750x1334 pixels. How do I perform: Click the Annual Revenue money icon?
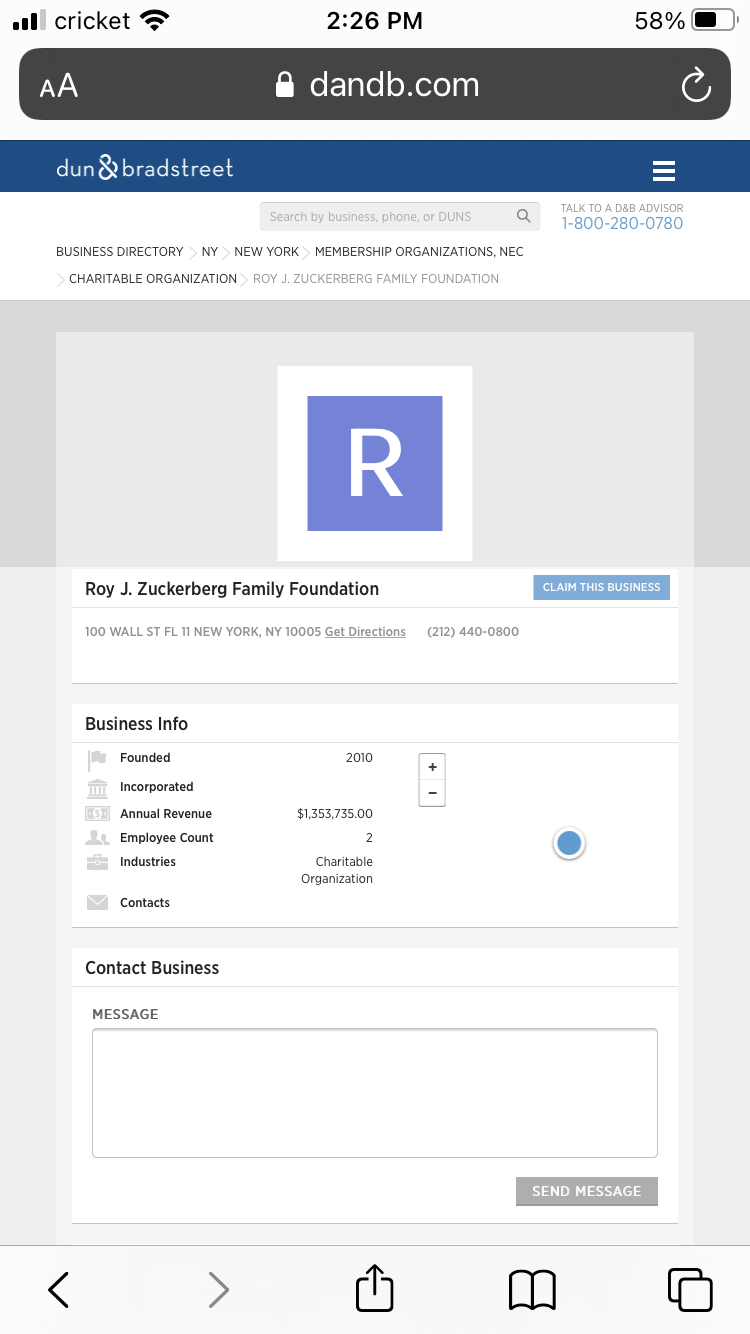(x=97, y=814)
